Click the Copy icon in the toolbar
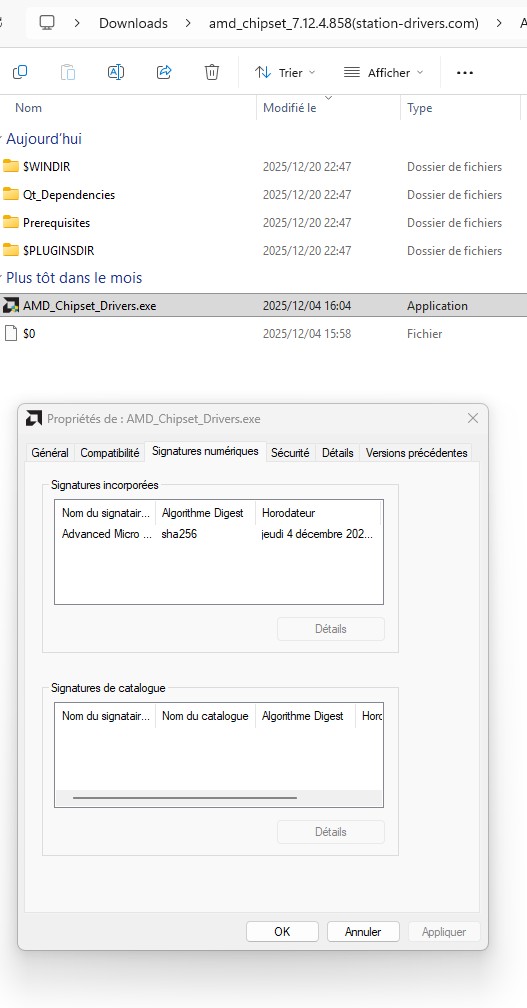Screen dimensions: 527x1008 (20, 72)
